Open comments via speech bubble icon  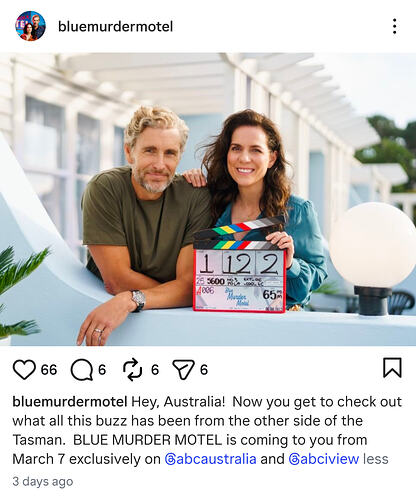pos(82,370)
